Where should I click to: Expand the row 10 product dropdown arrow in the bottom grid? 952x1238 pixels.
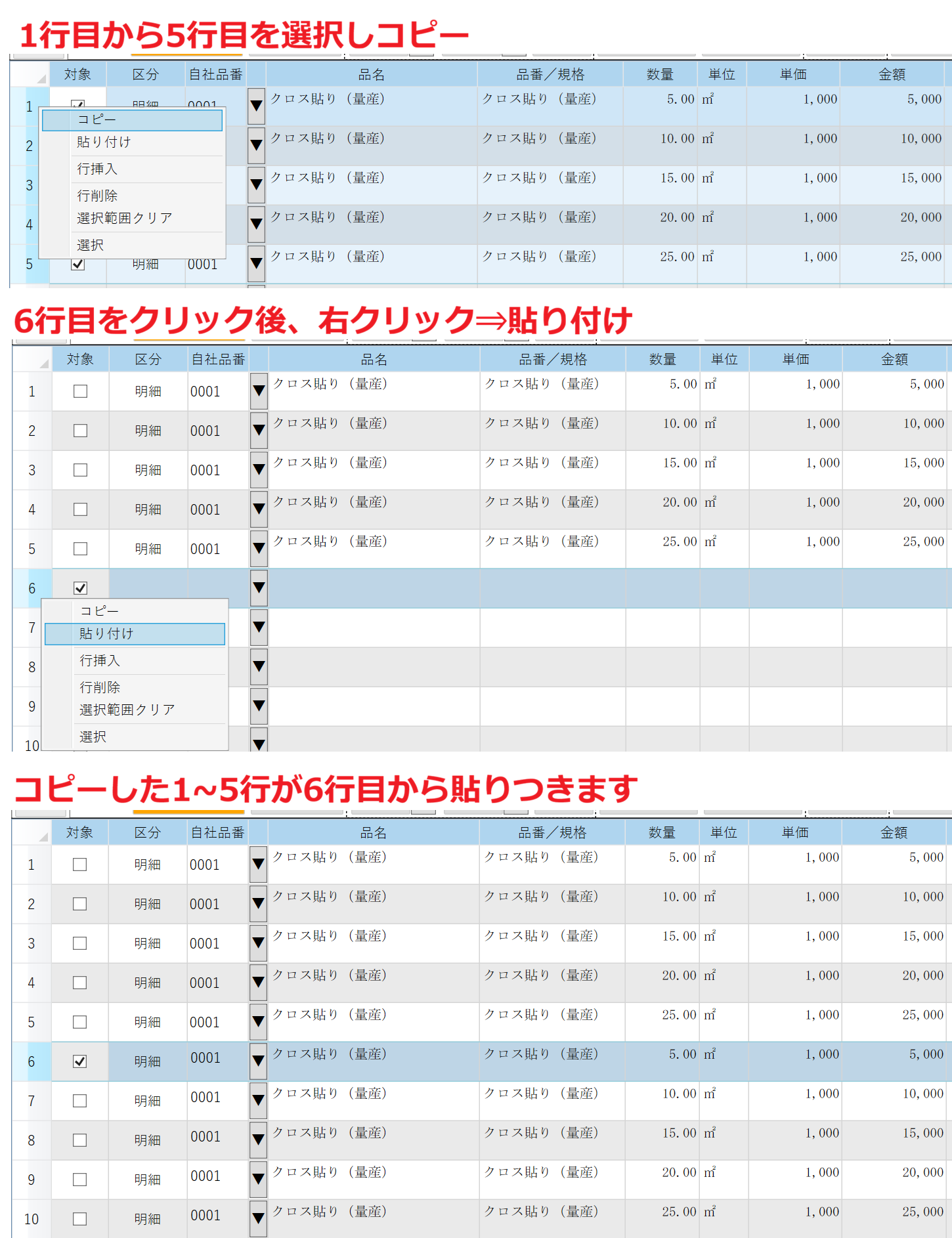(259, 1218)
